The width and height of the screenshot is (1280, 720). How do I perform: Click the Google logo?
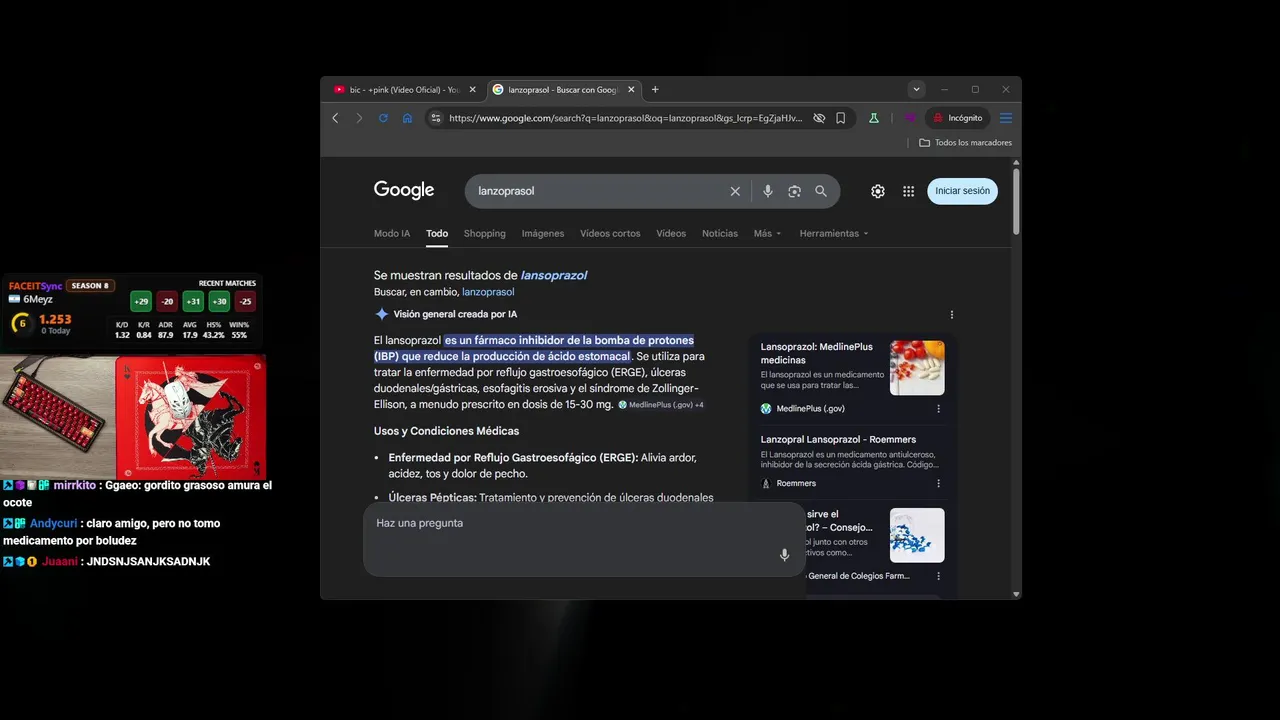404,190
